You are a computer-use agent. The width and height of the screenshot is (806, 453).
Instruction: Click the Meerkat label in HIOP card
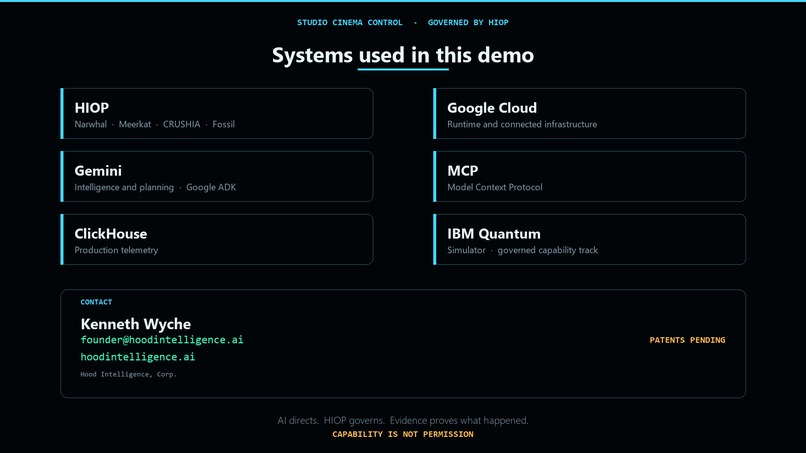click(x=135, y=124)
